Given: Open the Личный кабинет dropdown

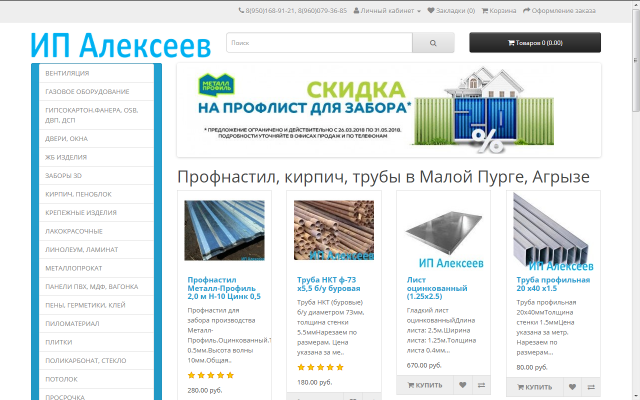Looking at the screenshot, I should [x=387, y=11].
